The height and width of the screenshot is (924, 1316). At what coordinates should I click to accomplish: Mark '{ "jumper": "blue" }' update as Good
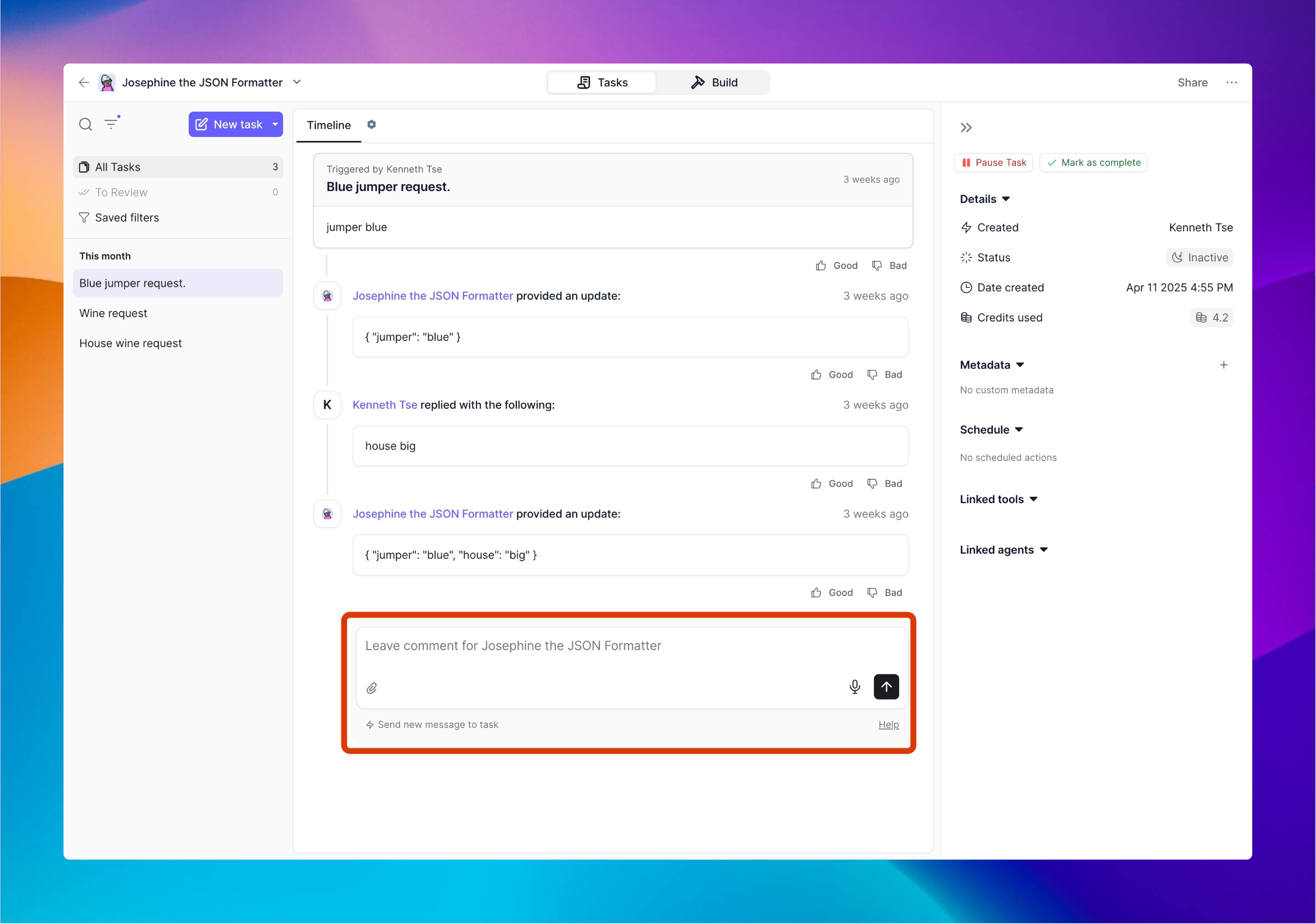[832, 374]
